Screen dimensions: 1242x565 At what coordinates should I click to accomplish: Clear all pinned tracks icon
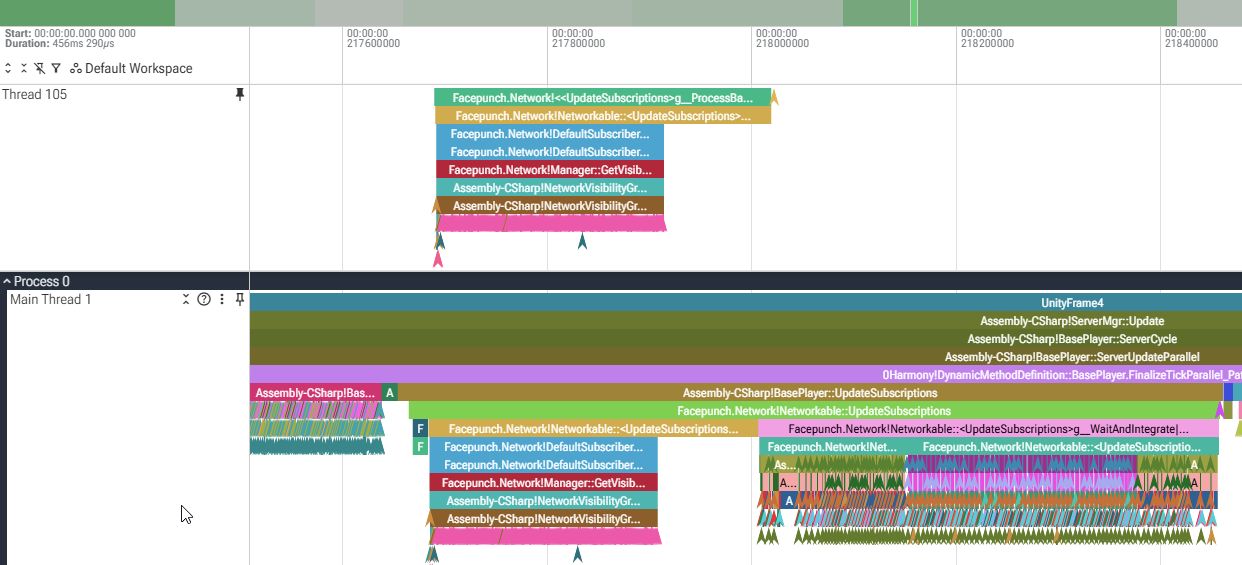pyautogui.click(x=39, y=68)
